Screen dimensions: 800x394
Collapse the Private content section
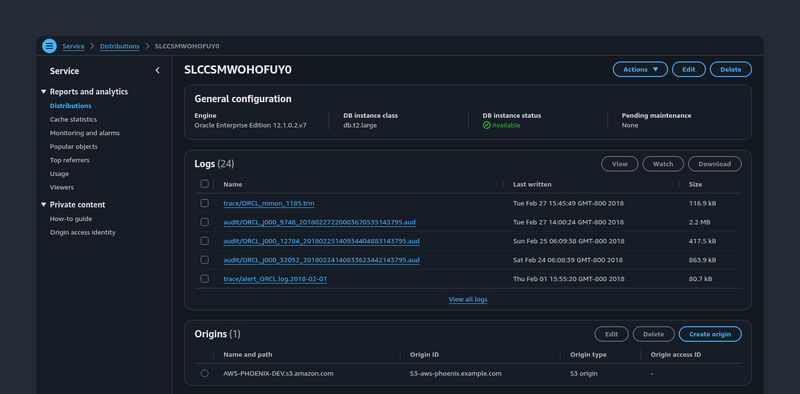(43, 205)
